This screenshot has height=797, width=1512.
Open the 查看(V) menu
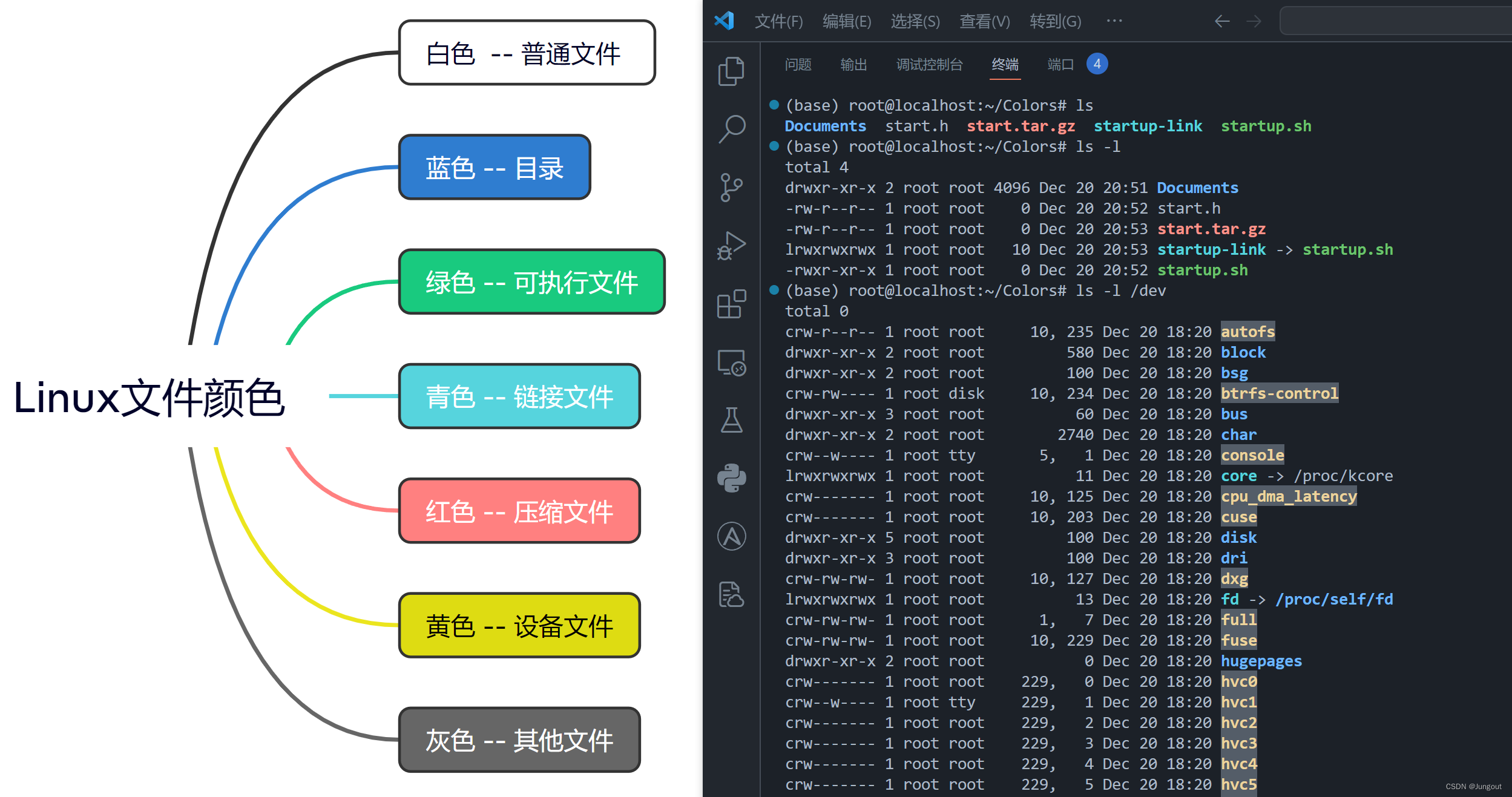coord(985,21)
